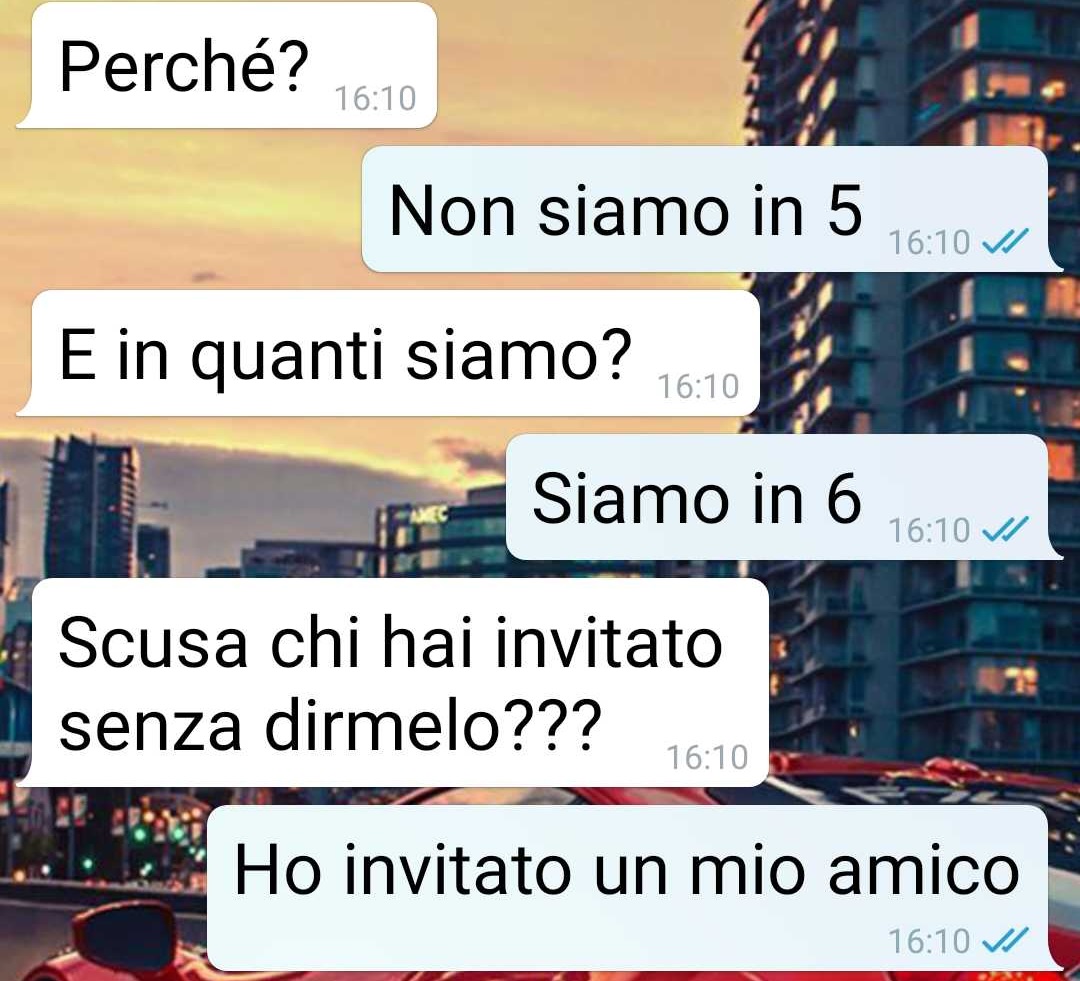Click the number 6 in 'Siamo in 6'
This screenshot has width=1080, height=981.
844,498
